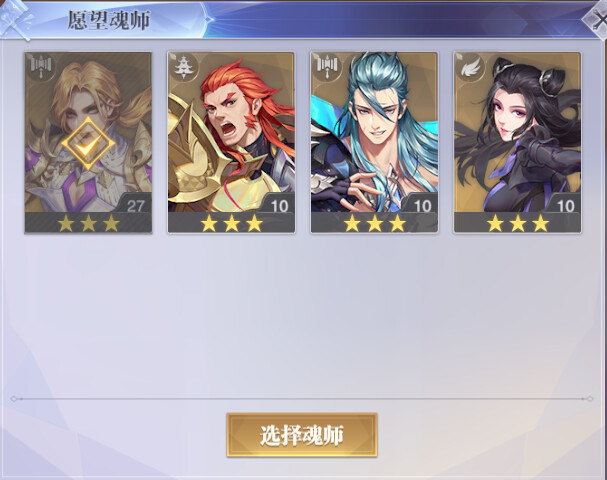Viewport: 607px width, 480px height.
Task: Click the hammer emblem beside the title
Action: pos(15,21)
